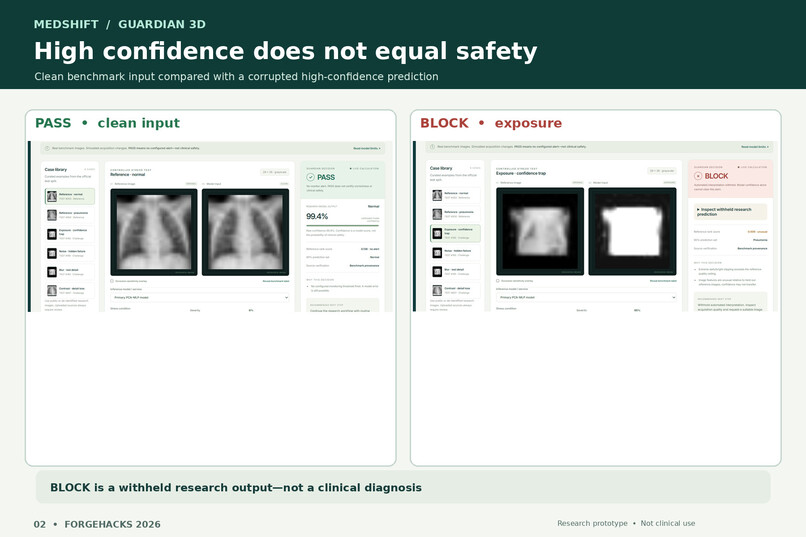The image size is (806, 537).
Task: Select 'Contrast - detail loss' case in PASS panel
Action: [70, 290]
